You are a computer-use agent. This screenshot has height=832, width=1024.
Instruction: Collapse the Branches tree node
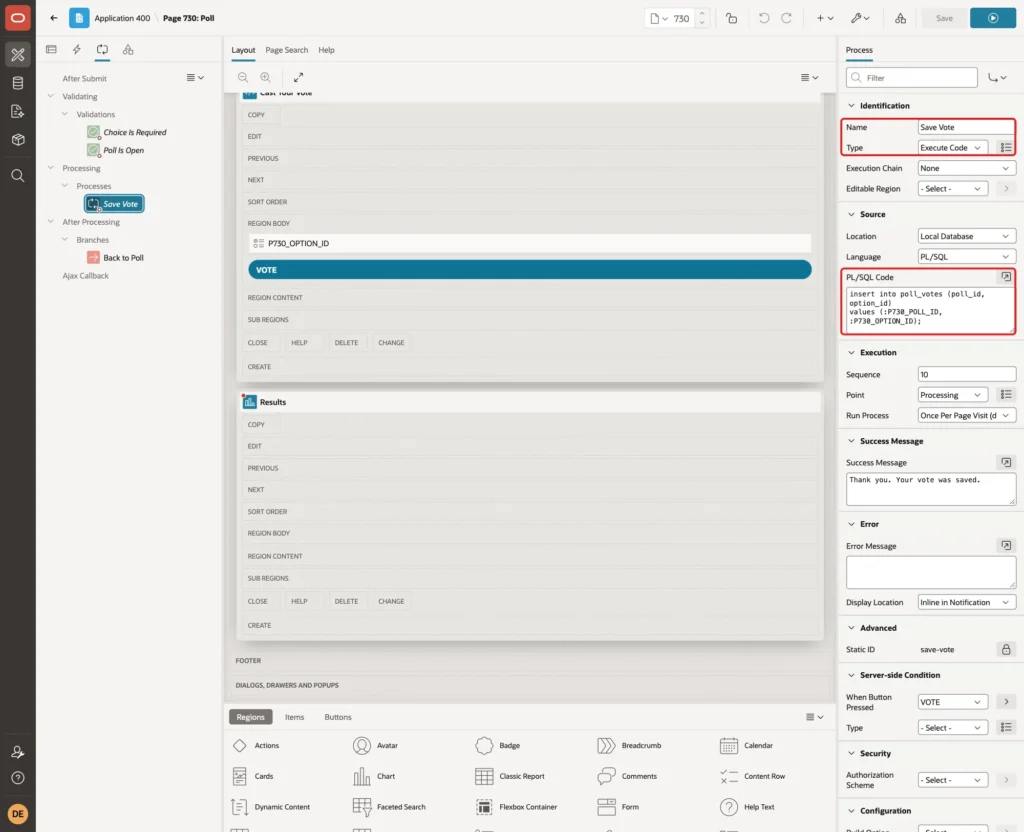(65, 240)
